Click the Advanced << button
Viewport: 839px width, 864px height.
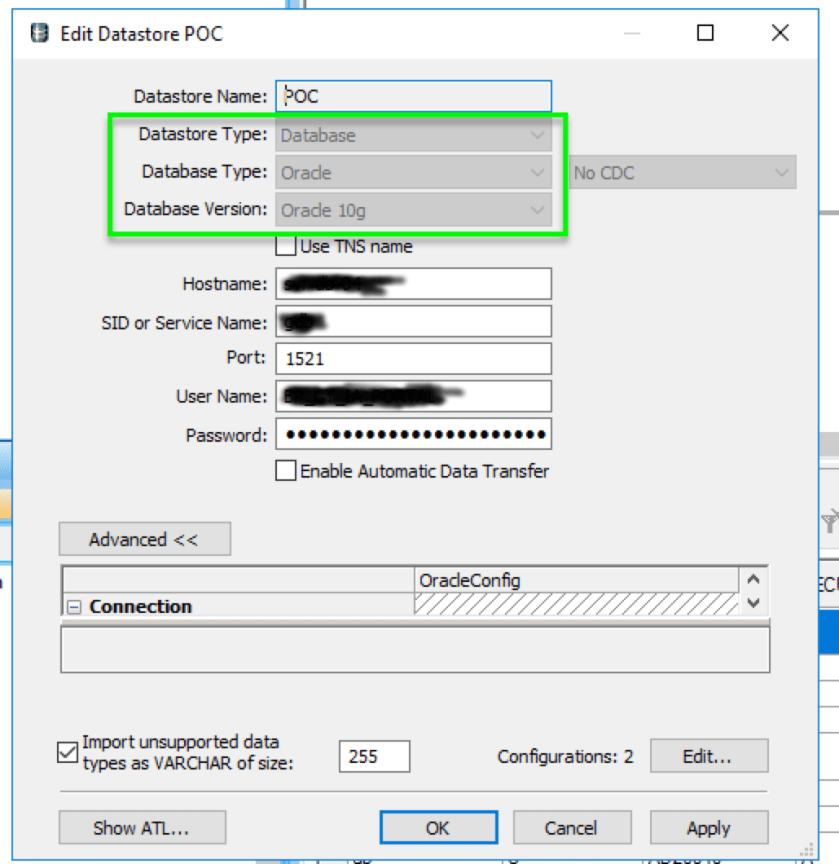click(x=144, y=539)
